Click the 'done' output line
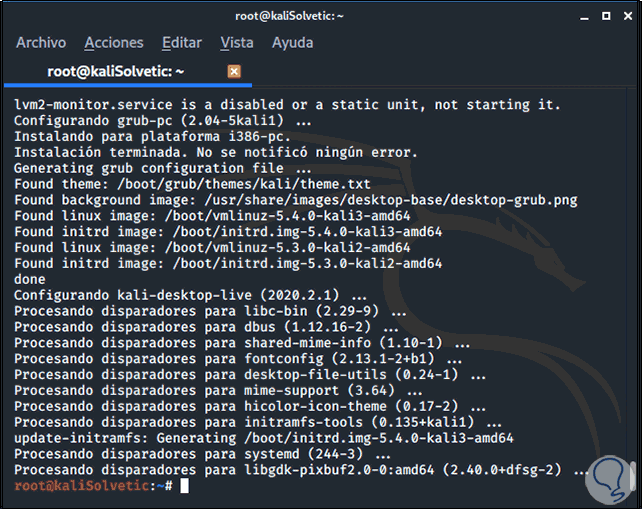This screenshot has width=642, height=509. click(29, 279)
